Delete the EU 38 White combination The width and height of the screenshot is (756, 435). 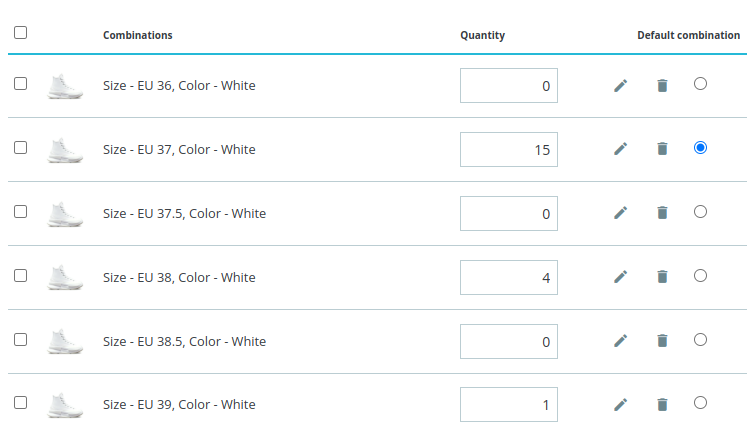[662, 276]
